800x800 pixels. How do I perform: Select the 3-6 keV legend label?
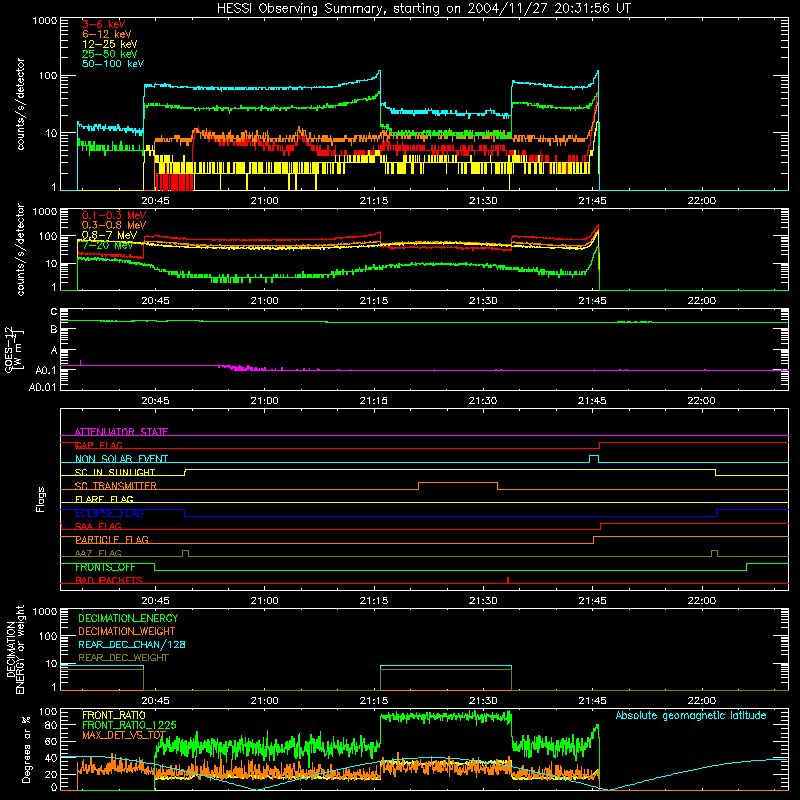coord(104,24)
